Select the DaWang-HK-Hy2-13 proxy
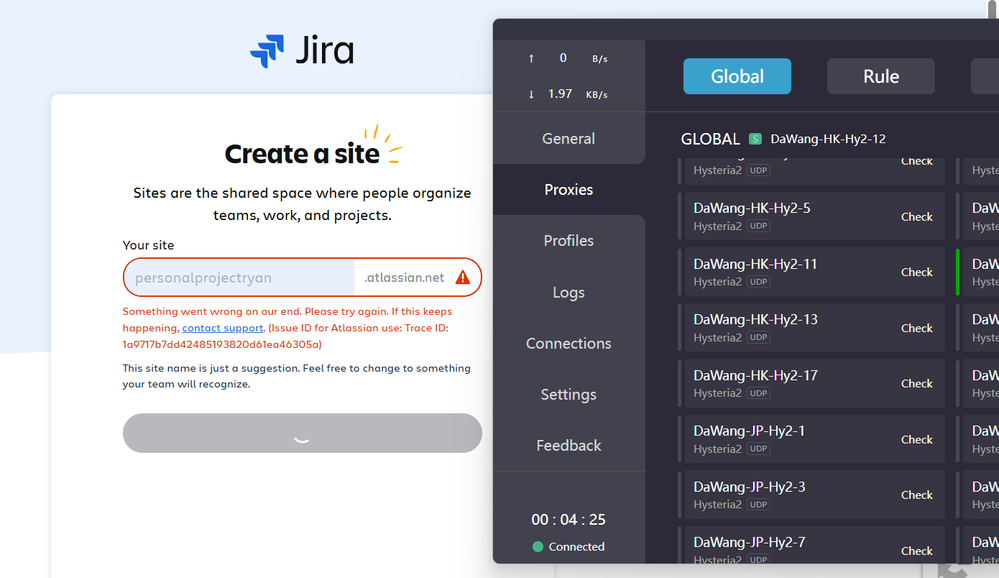999x578 pixels. pos(811,328)
